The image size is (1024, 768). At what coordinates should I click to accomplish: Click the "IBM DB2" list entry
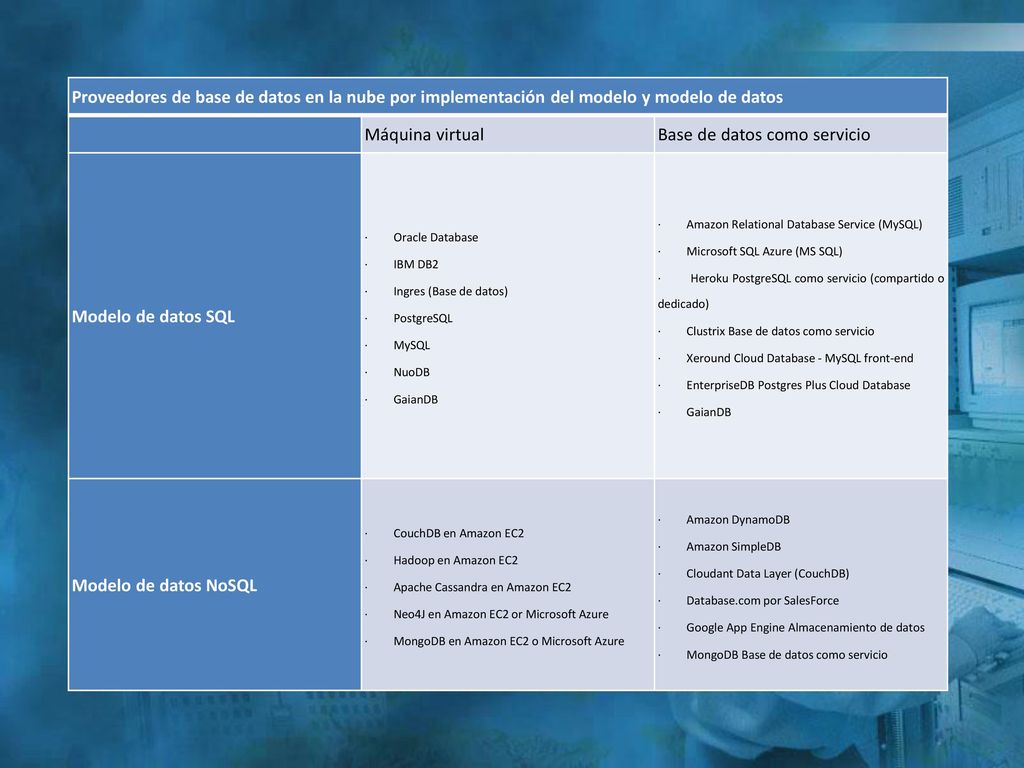[415, 264]
